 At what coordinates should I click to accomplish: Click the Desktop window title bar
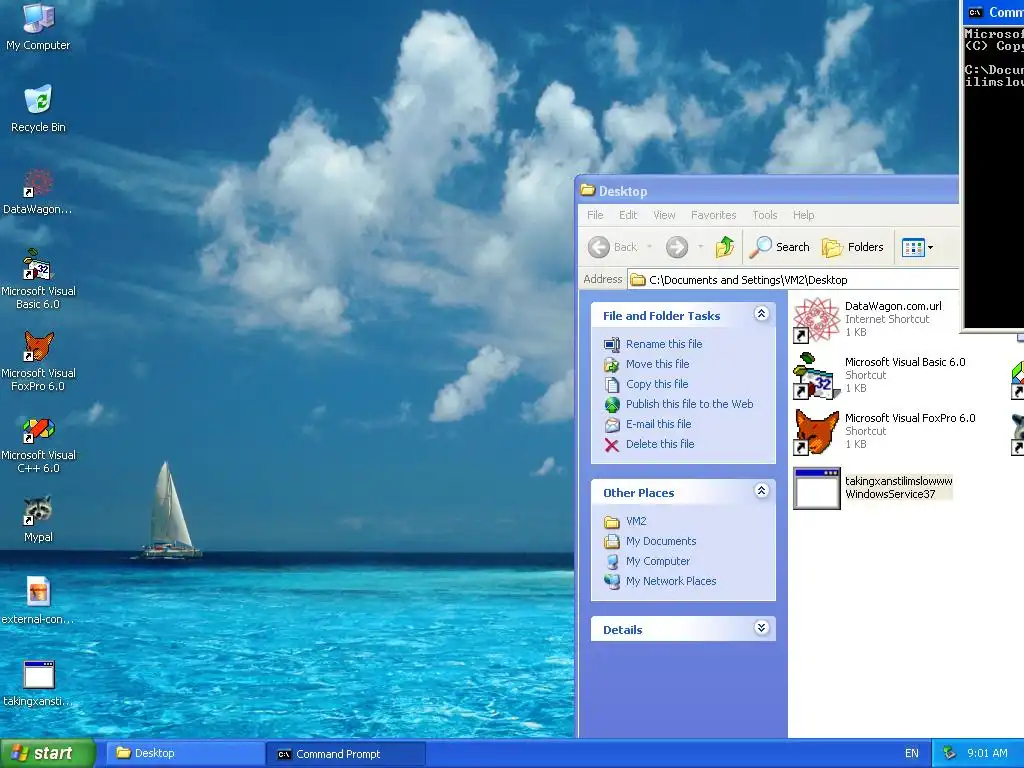pos(768,191)
